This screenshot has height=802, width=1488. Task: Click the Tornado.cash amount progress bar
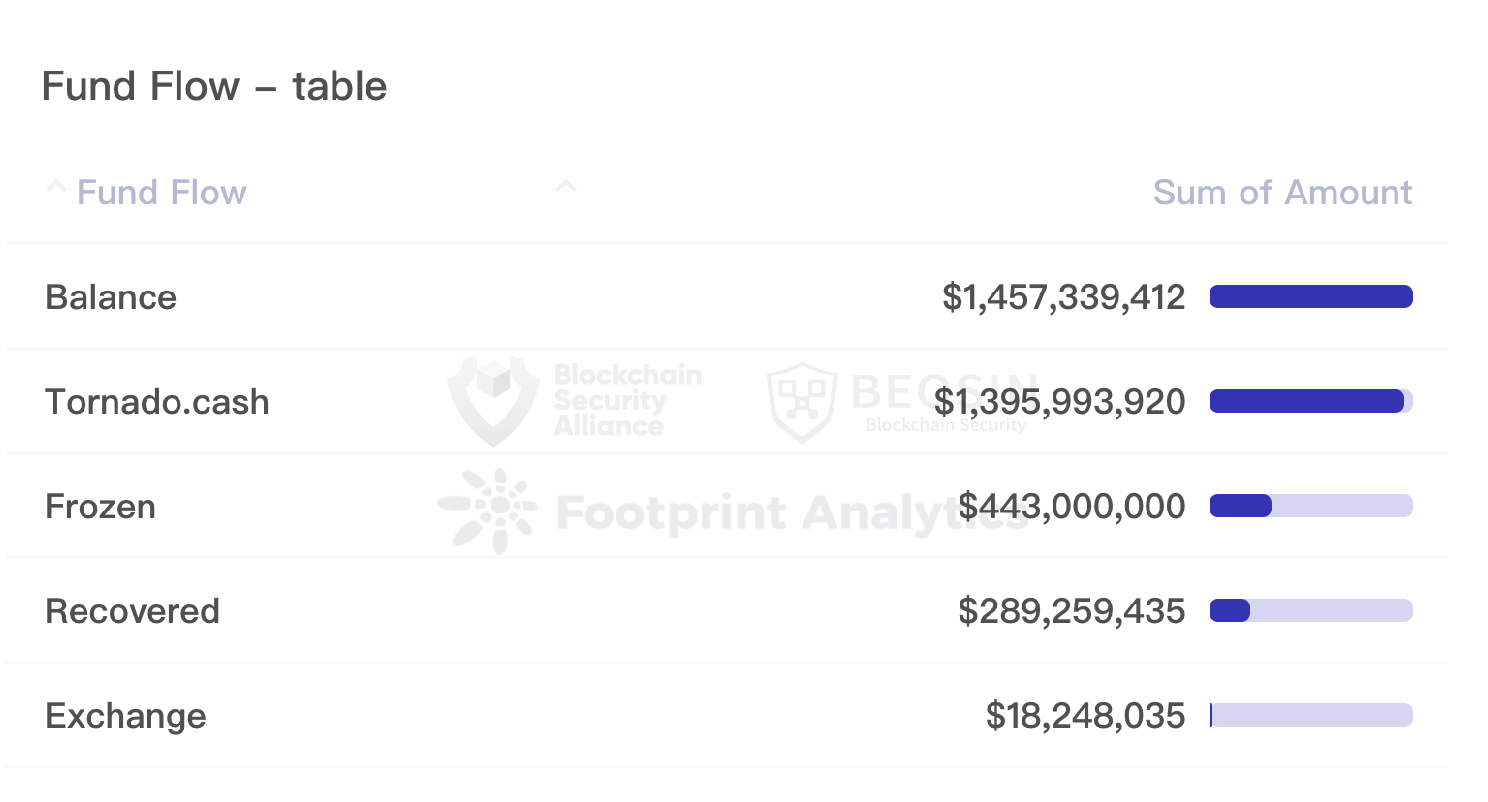(1311, 401)
